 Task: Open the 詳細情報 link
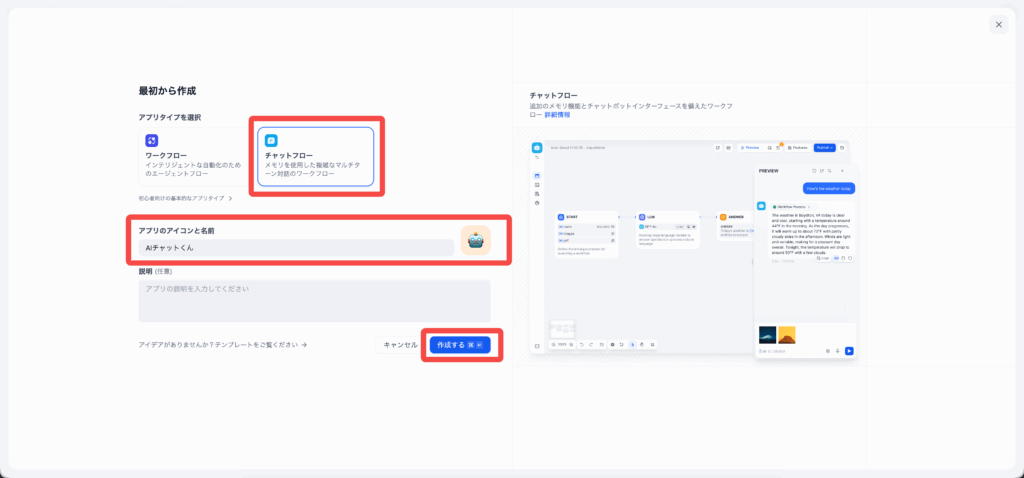pyautogui.click(x=557, y=115)
